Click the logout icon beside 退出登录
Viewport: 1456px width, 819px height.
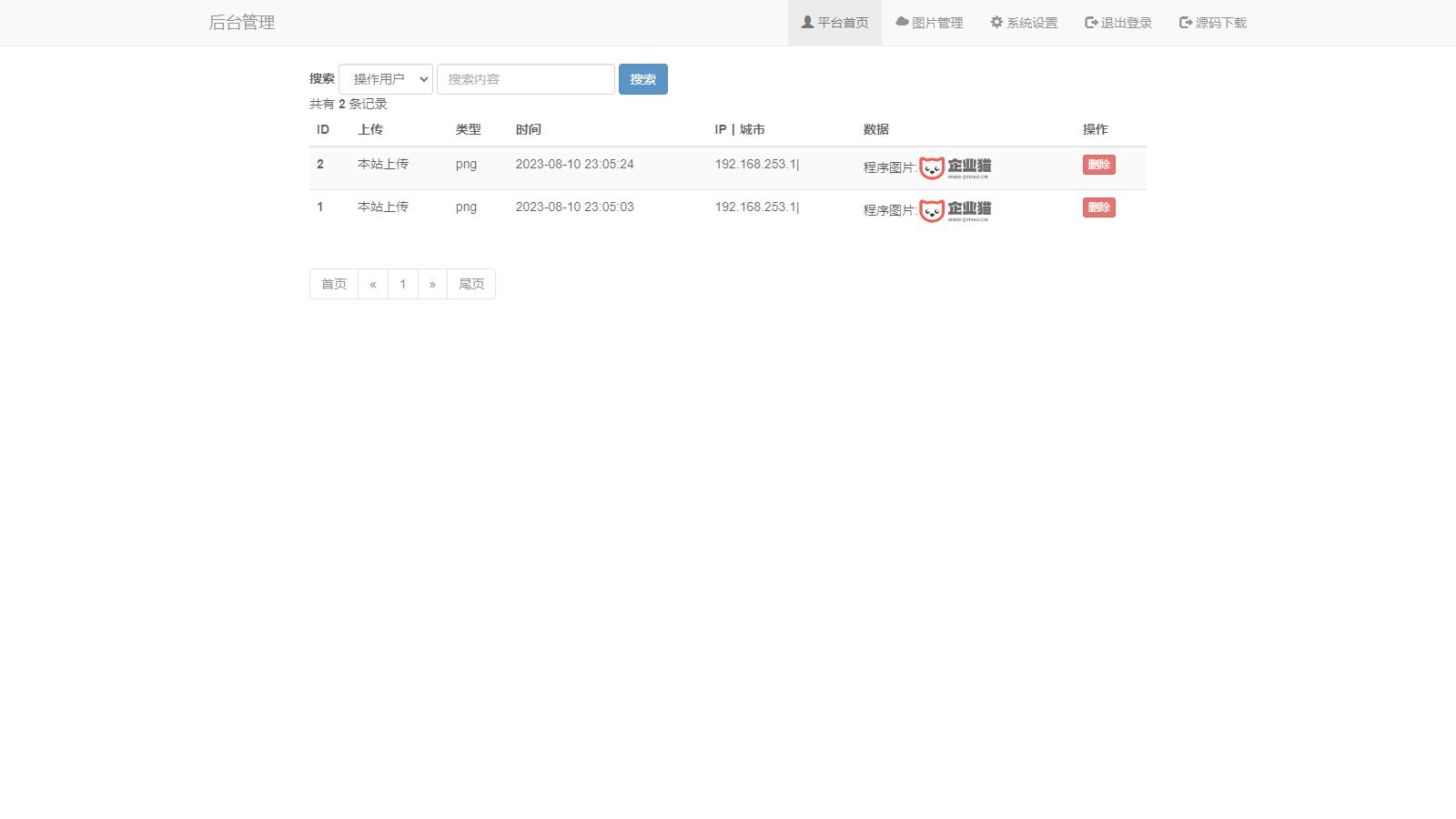[1091, 23]
